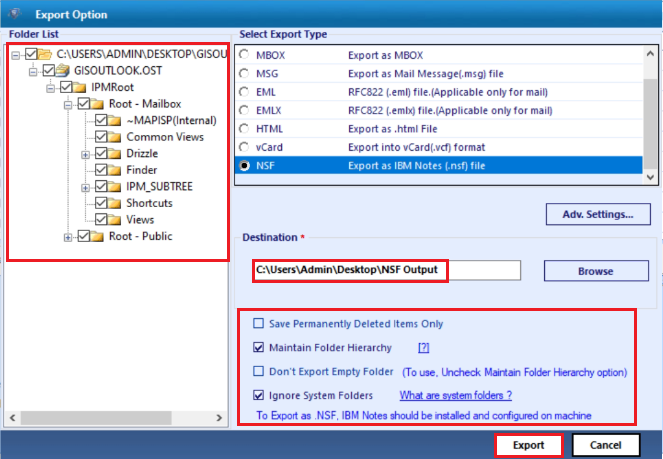Click the app logo icon in title bar
The height and width of the screenshot is (459, 663).
click(x=14, y=14)
